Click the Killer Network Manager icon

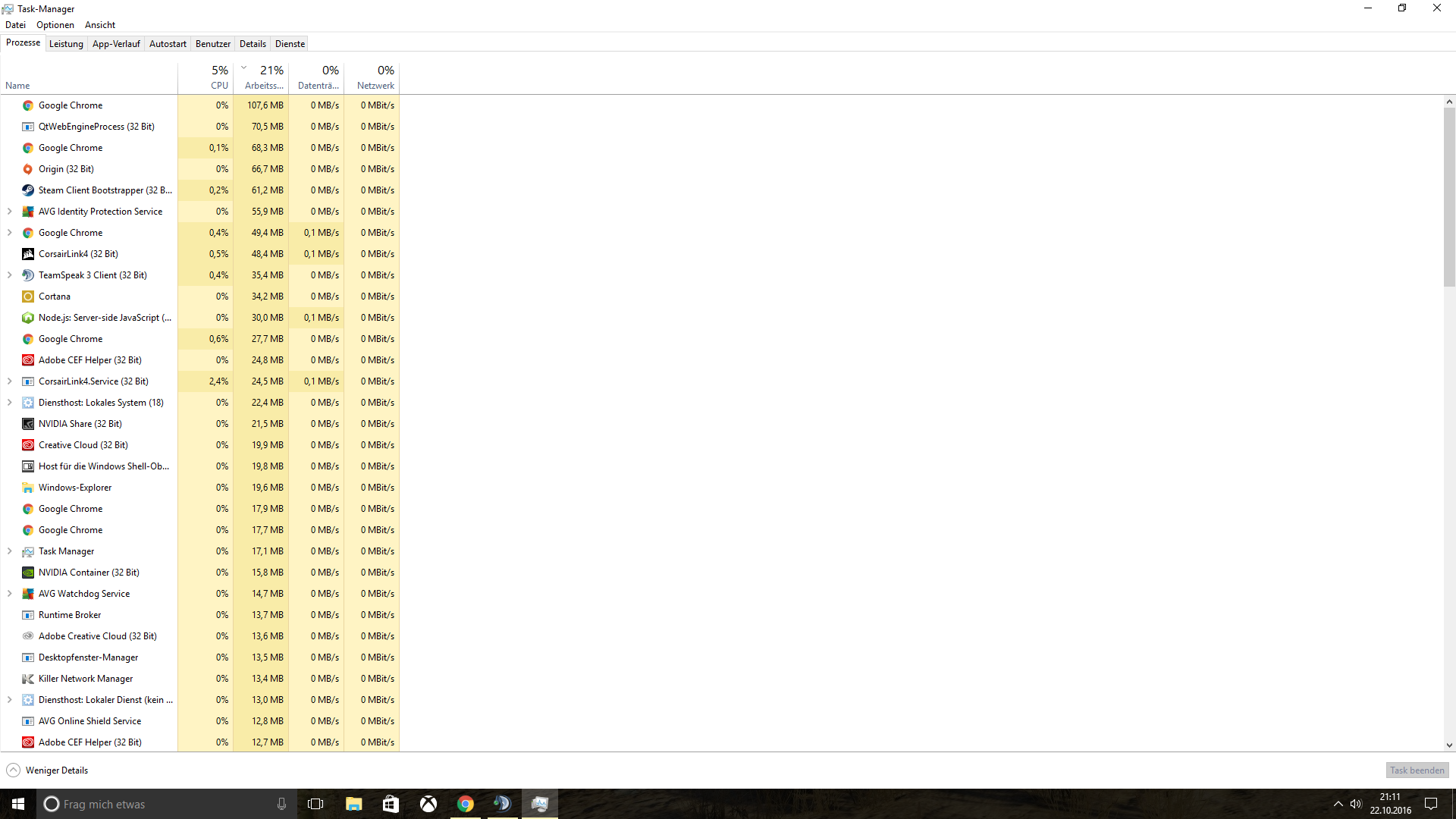(28, 679)
